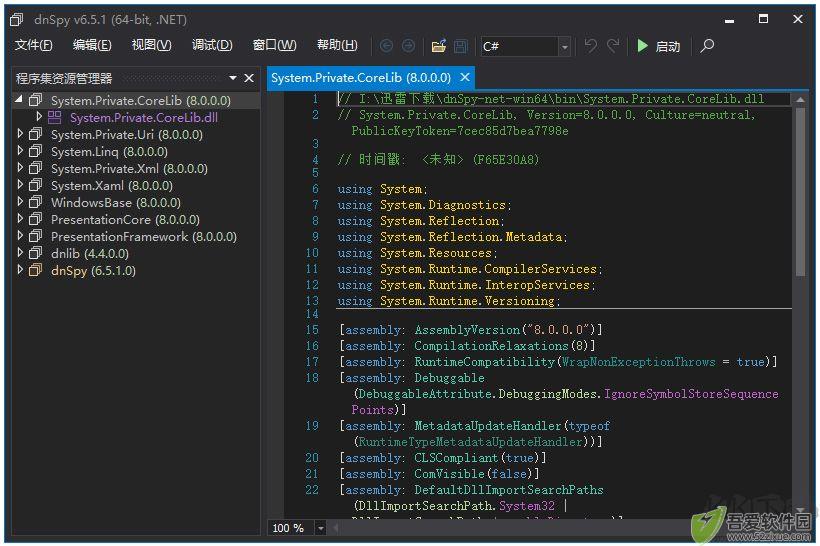820x546 pixels.
Task: Click the dnSpy assembly icon
Action: 36,270
